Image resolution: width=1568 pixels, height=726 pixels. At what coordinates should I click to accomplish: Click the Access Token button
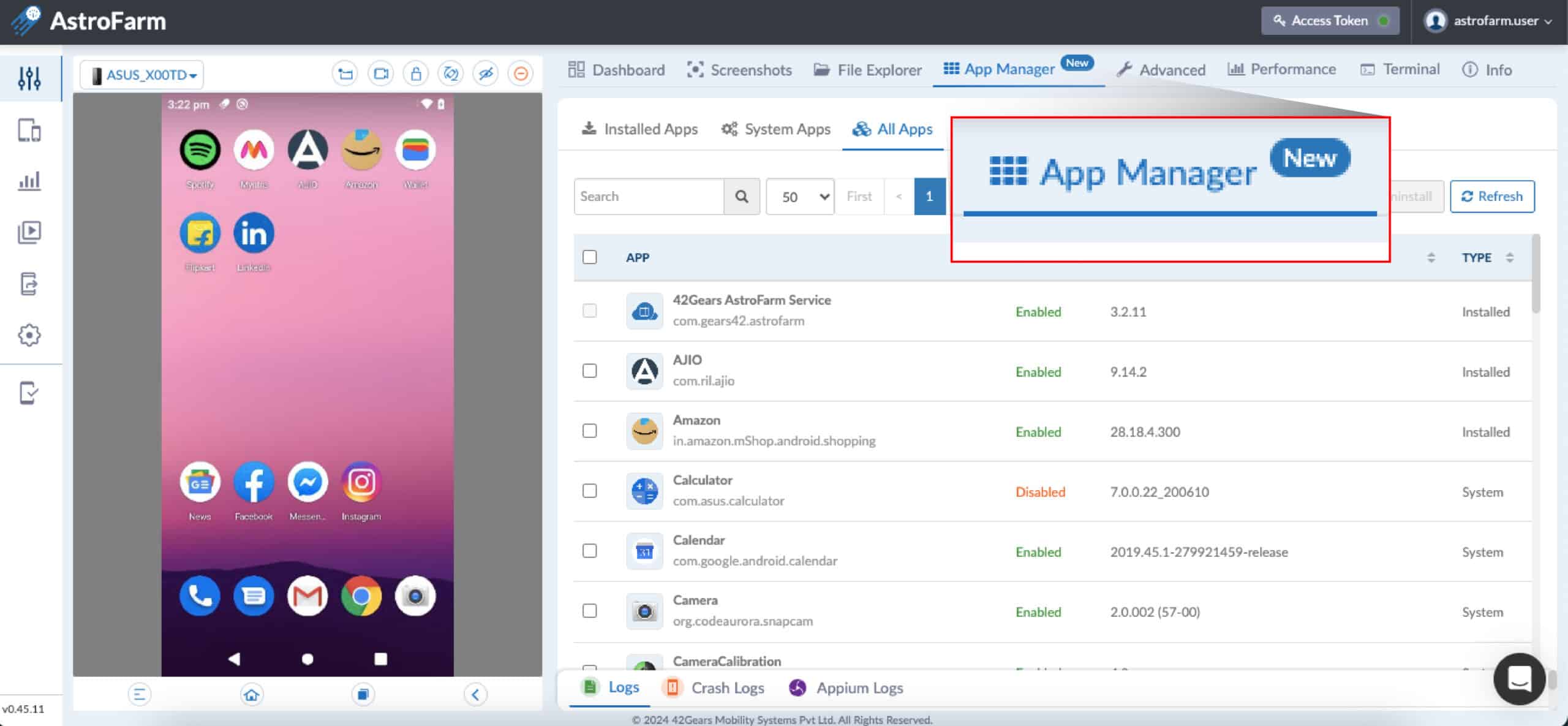pyautogui.click(x=1330, y=21)
